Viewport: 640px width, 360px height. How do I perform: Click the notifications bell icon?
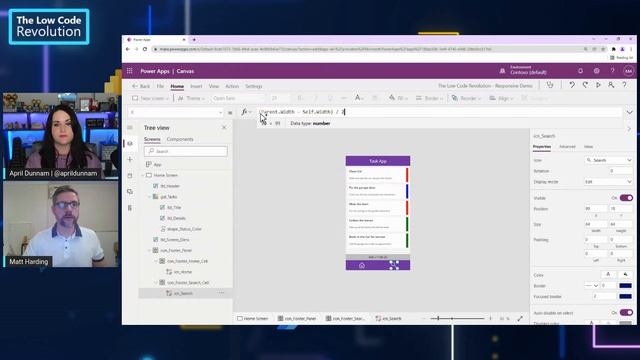[x=580, y=71]
